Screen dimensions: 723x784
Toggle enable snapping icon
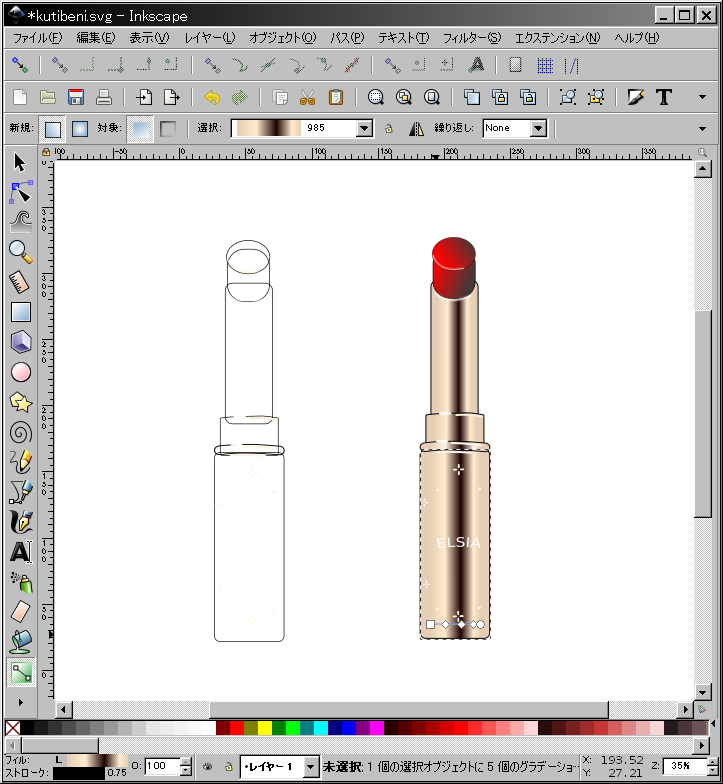[20, 66]
